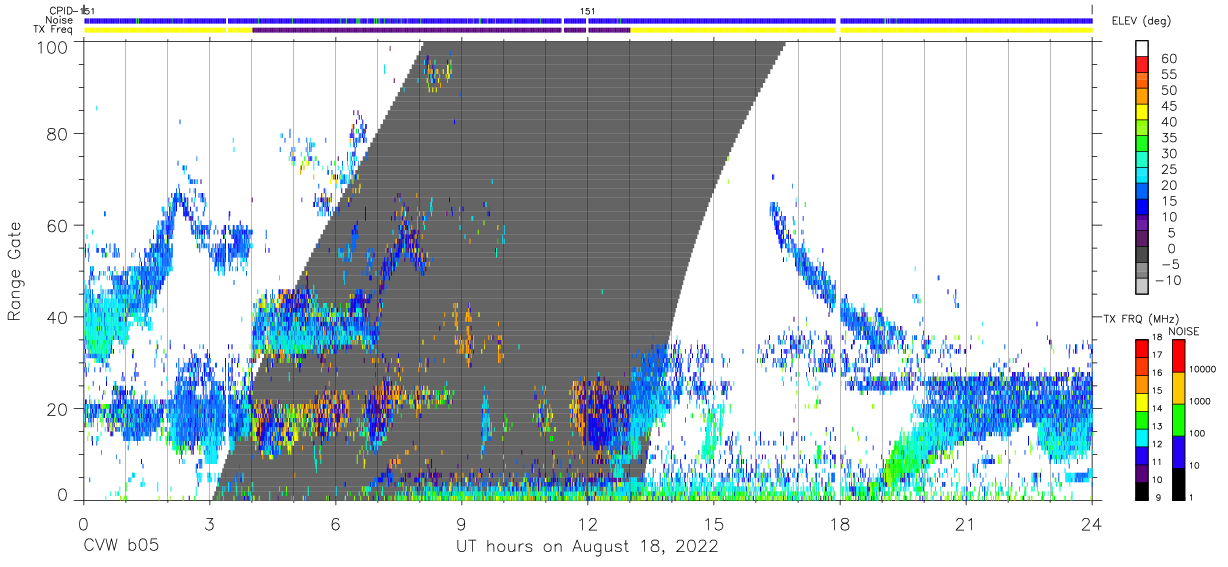Click the '55' label on the ELEV colorbar
Screen dimensions: 1228x567
1169,74
